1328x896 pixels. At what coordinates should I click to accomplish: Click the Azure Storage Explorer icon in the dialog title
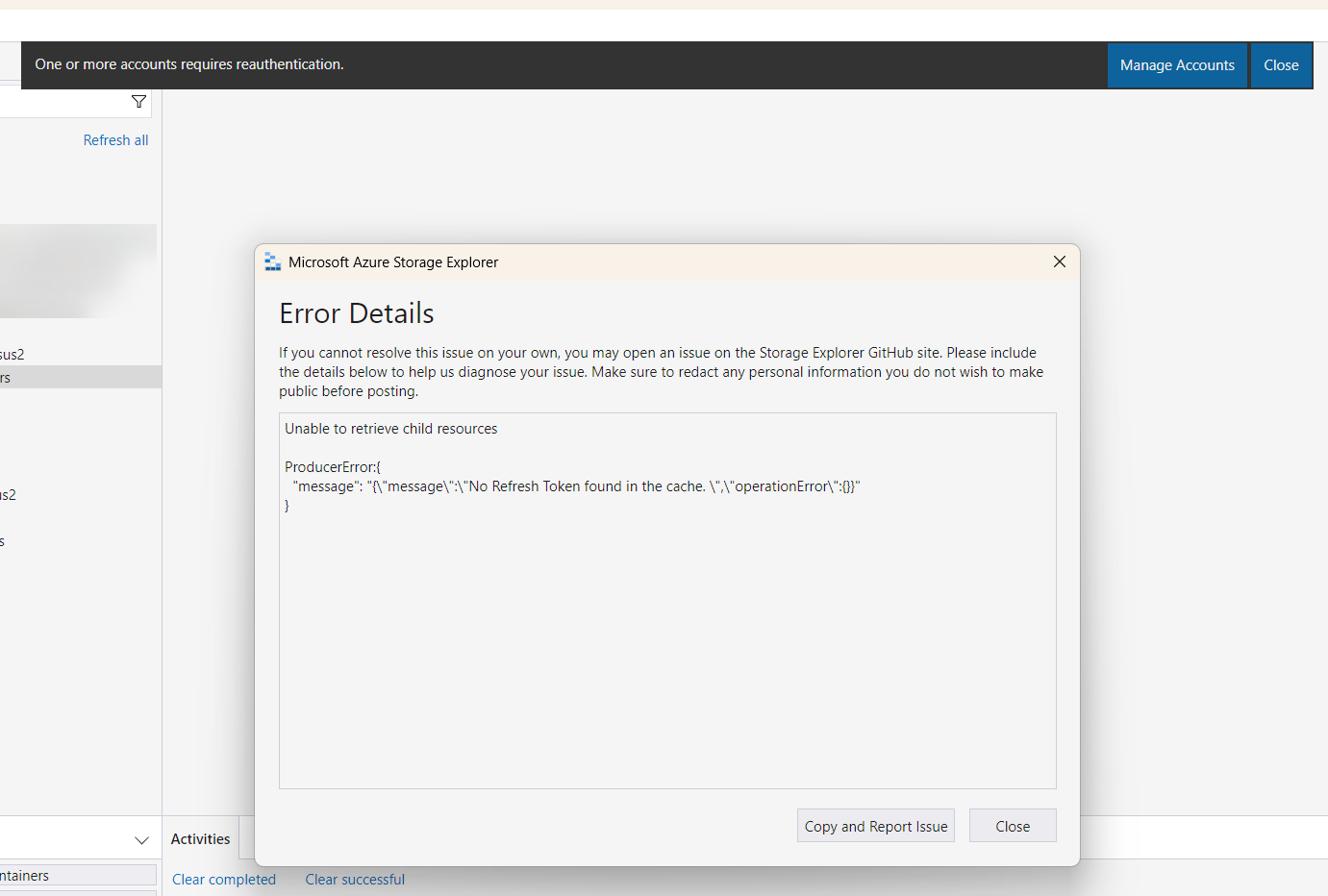(273, 261)
